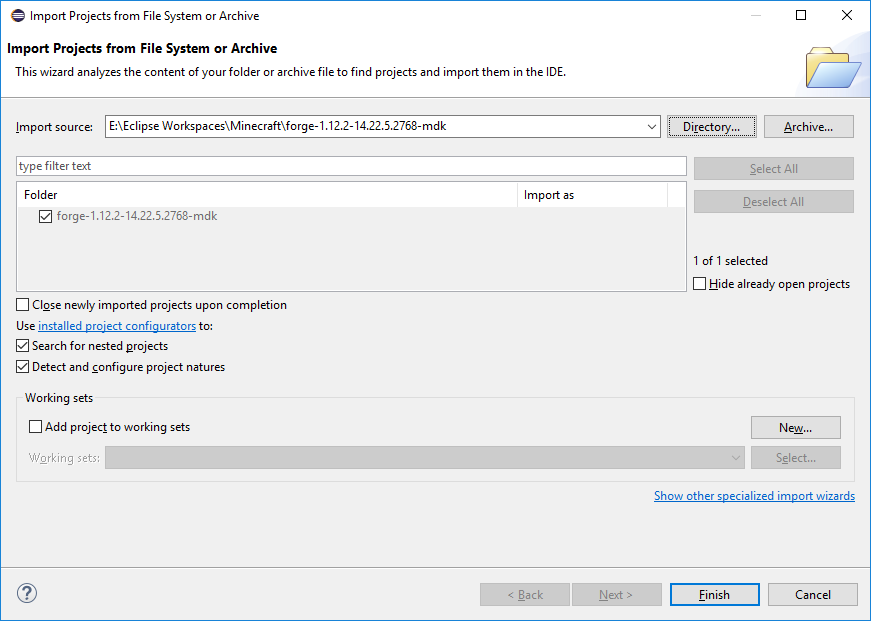
Task: Disable Search for nested projects
Action: point(23,346)
